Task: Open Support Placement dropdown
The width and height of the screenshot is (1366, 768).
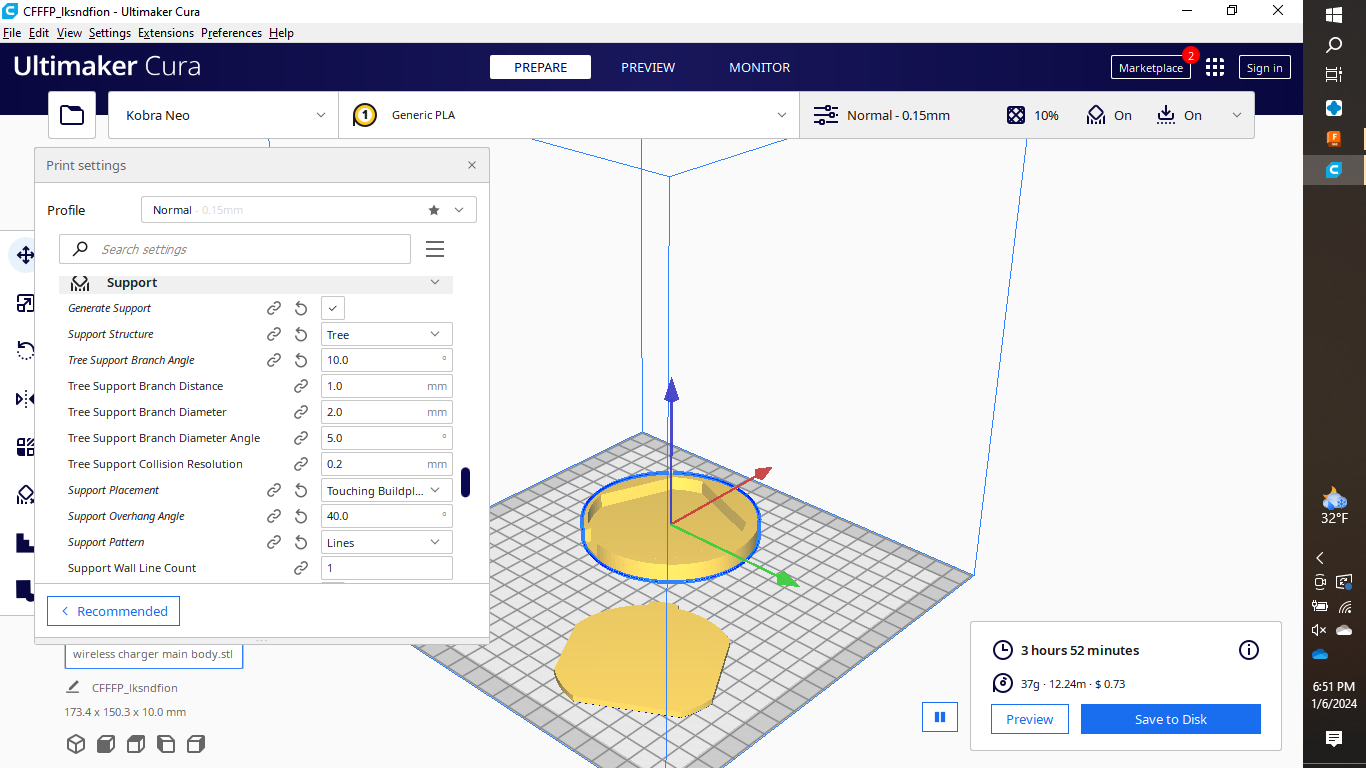Action: (x=386, y=490)
